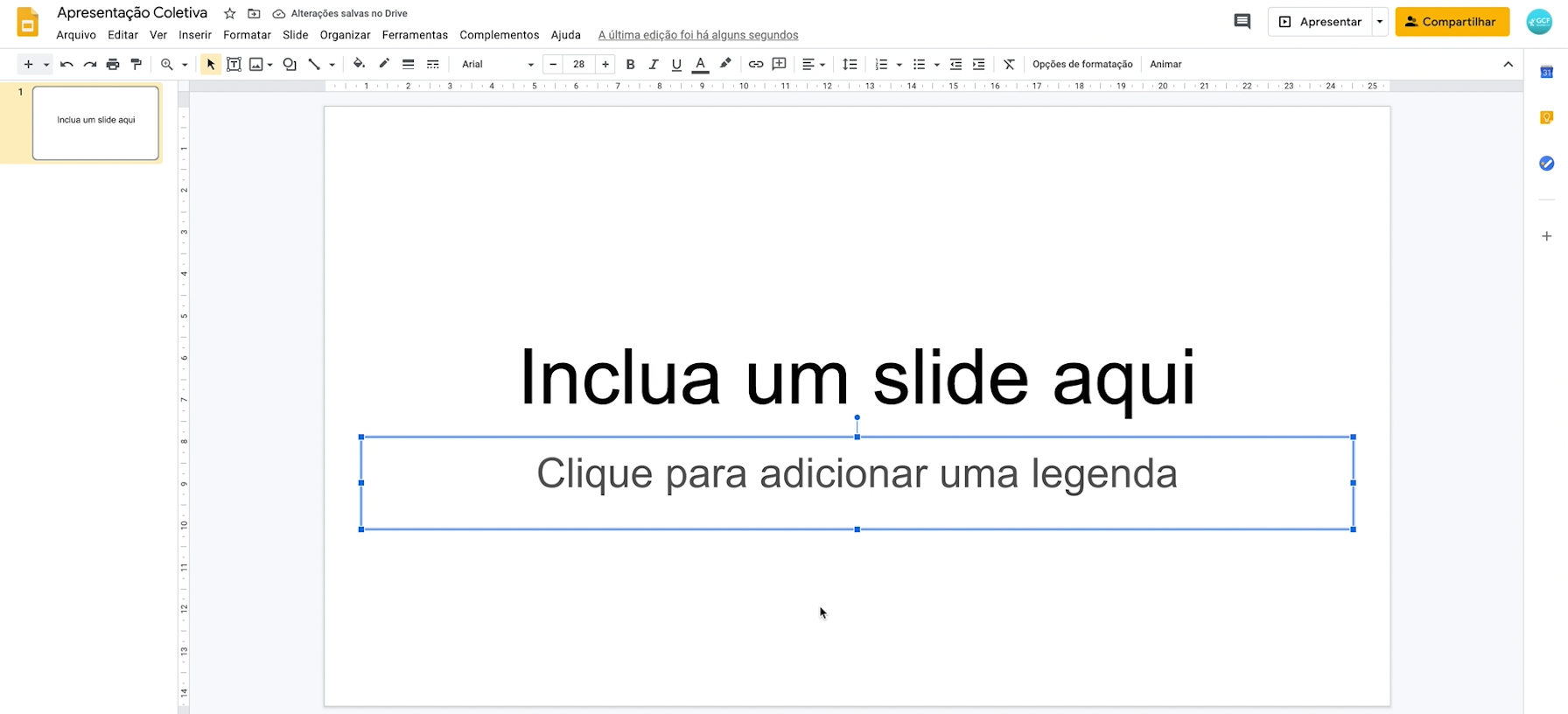Toggle italic formatting
The image size is (1568, 714).
pyautogui.click(x=653, y=64)
